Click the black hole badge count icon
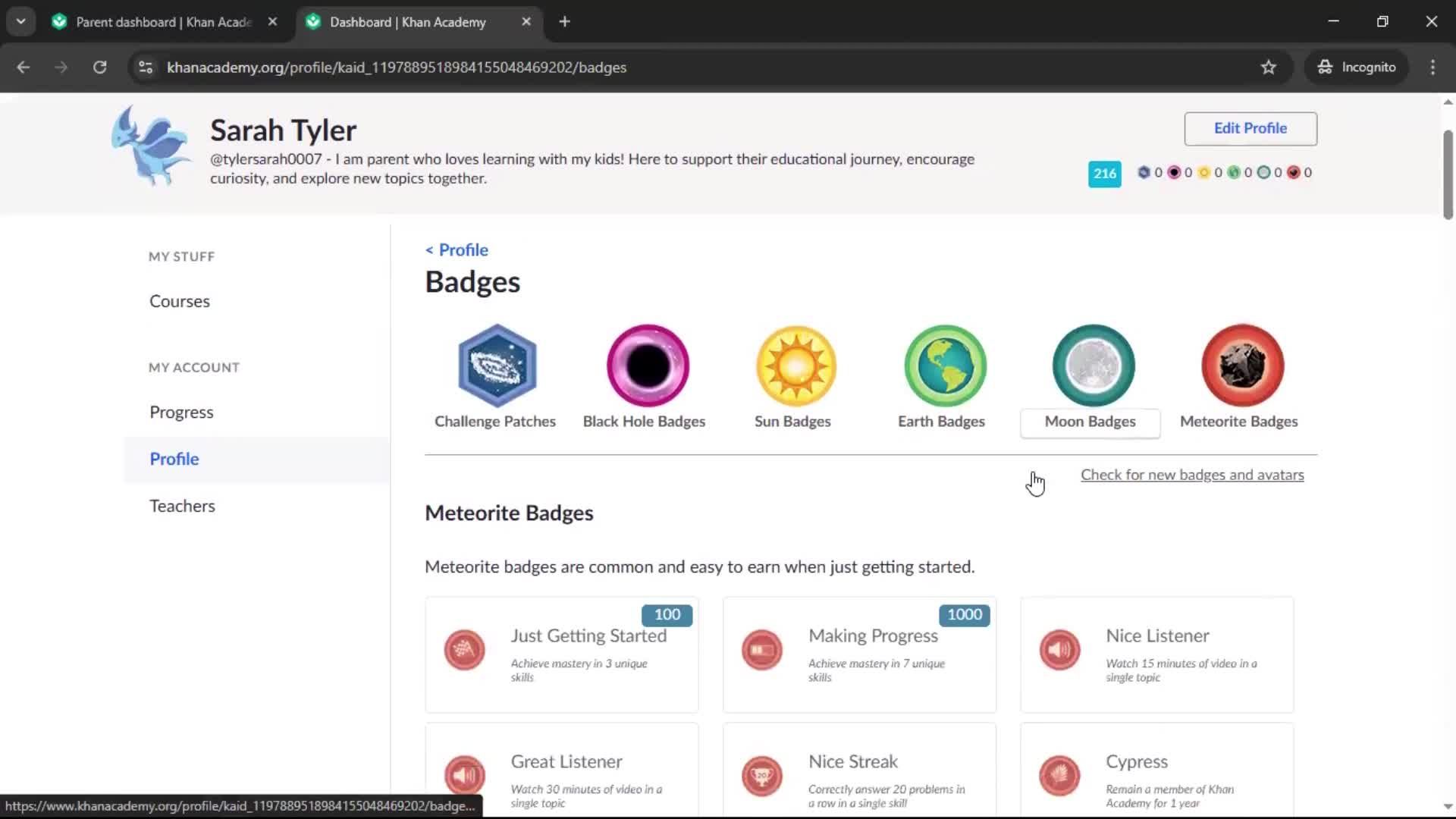Viewport: 1456px width, 819px height. tap(1174, 172)
